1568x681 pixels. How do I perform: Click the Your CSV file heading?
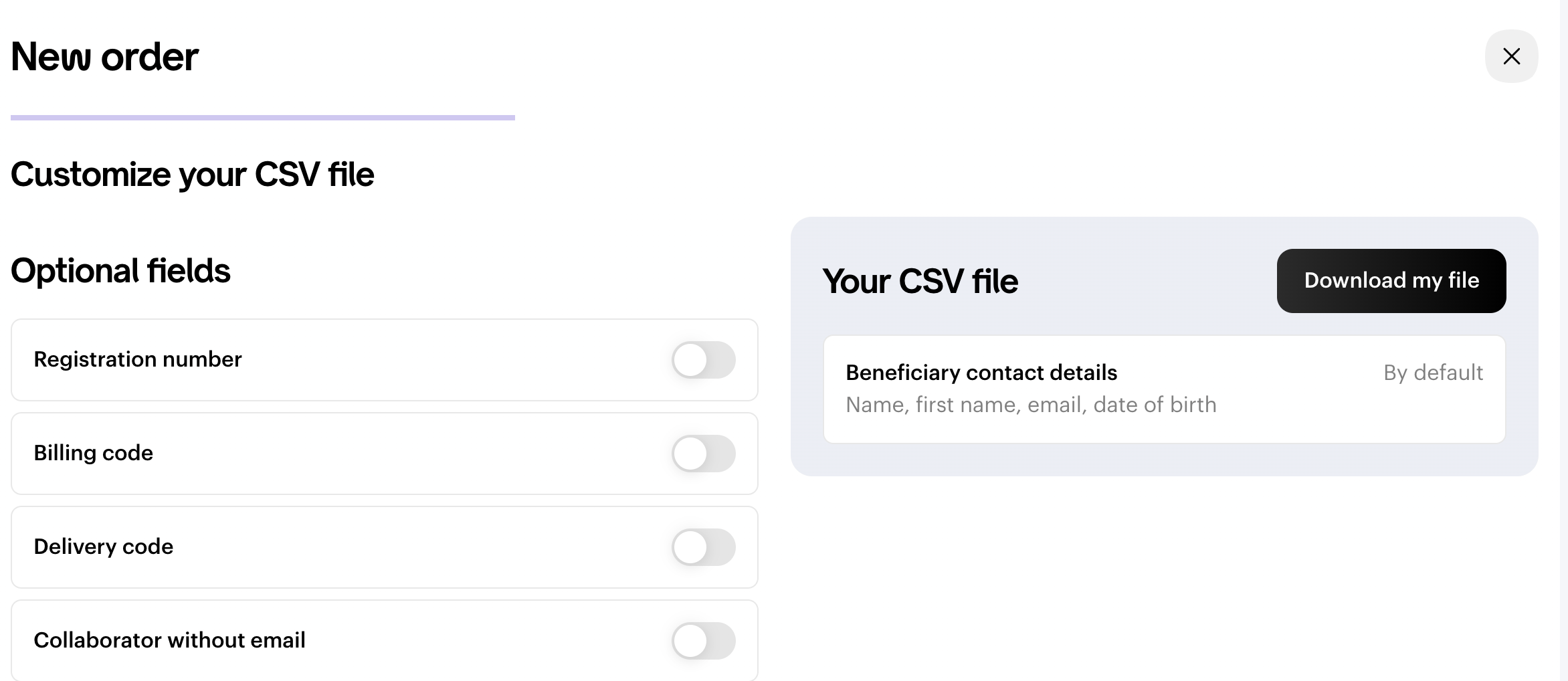pyautogui.click(x=920, y=281)
